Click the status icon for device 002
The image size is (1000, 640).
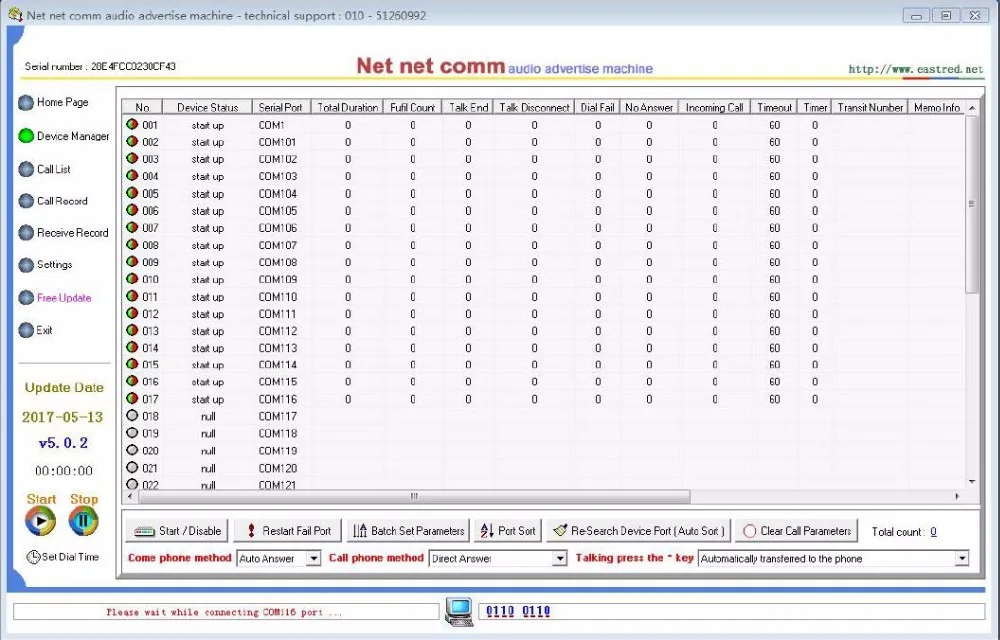click(132, 142)
